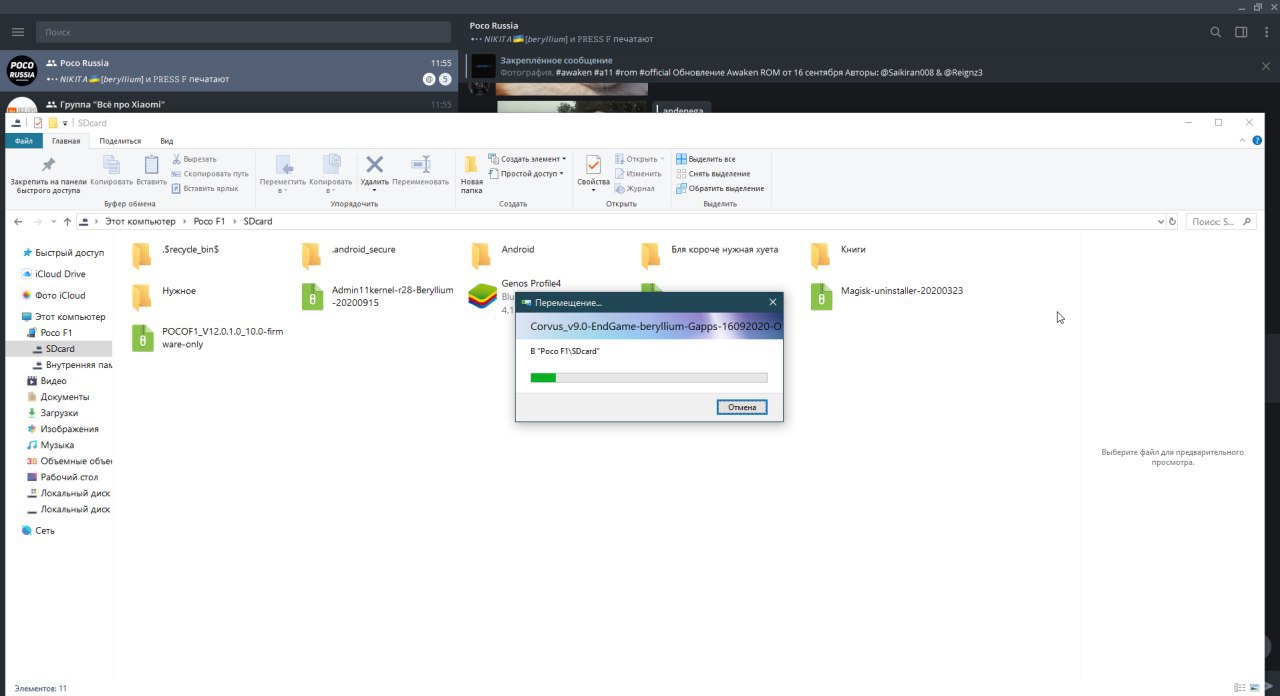The width and height of the screenshot is (1280, 696).
Task: Click the Telegram search field Поиск
Action: click(x=245, y=32)
